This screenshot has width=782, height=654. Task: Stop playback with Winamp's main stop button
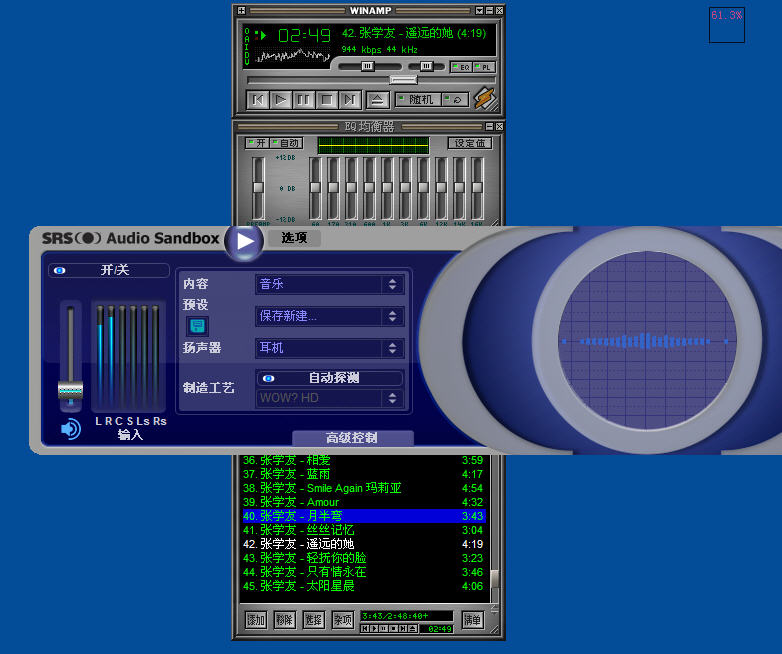click(x=327, y=100)
